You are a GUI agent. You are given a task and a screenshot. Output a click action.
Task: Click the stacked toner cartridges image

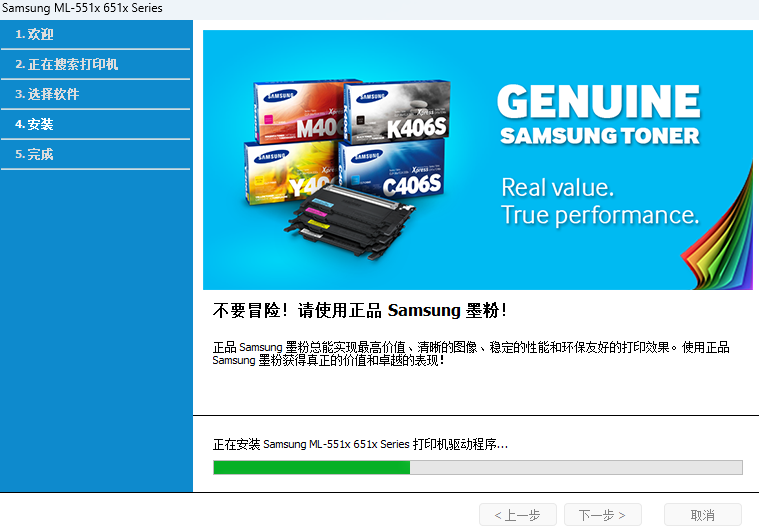[349, 222]
